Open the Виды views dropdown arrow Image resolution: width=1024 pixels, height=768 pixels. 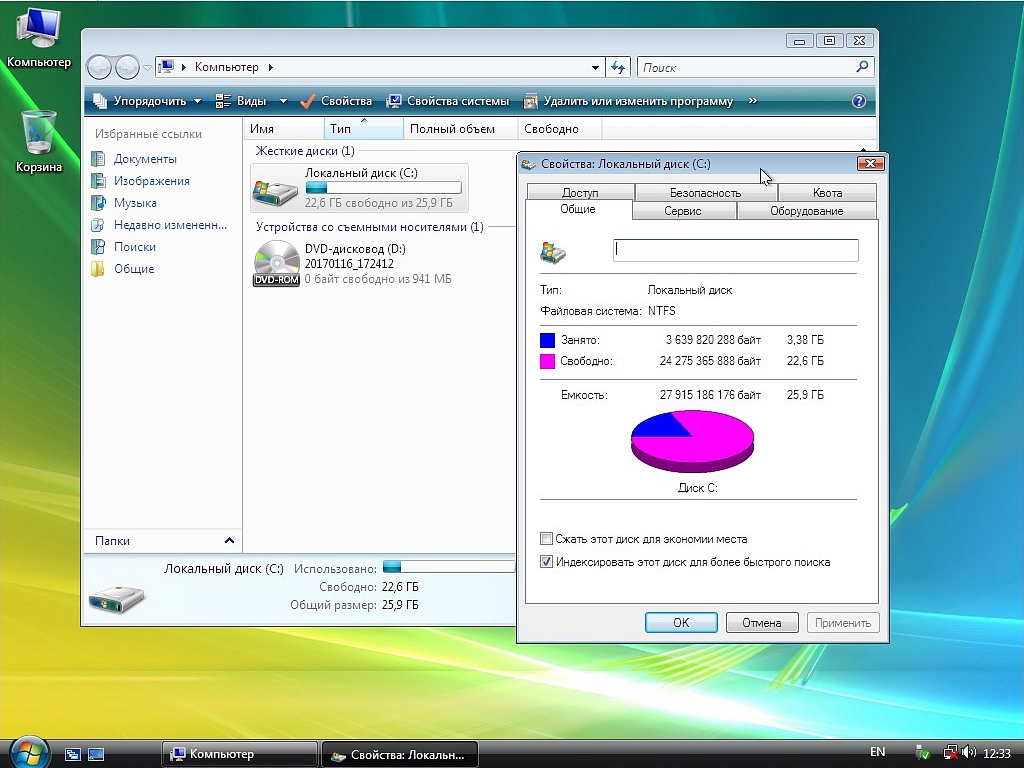click(x=283, y=101)
